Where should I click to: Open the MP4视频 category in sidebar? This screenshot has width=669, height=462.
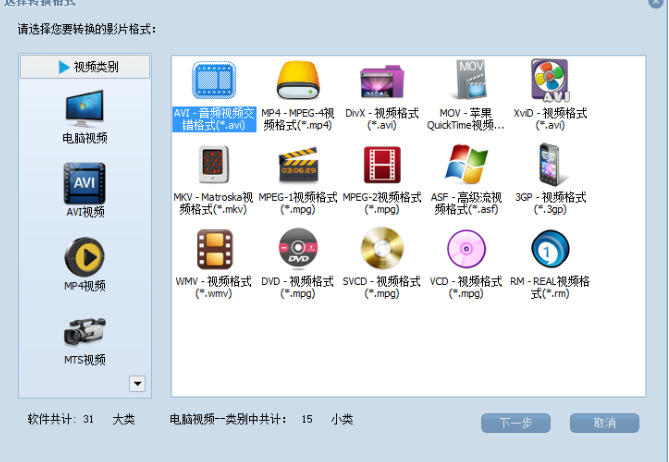pos(84,264)
